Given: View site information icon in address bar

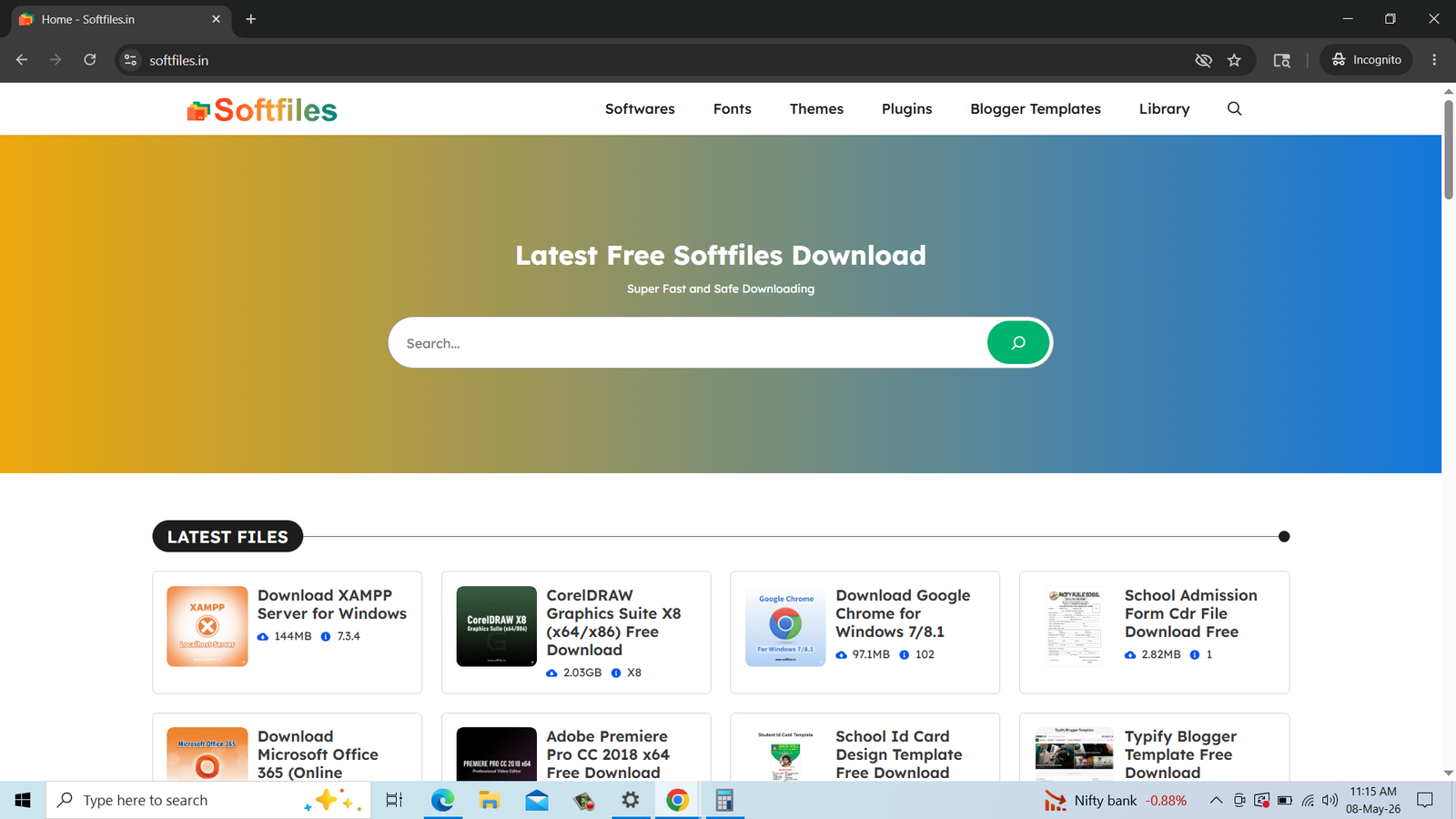Looking at the screenshot, I should [130, 60].
